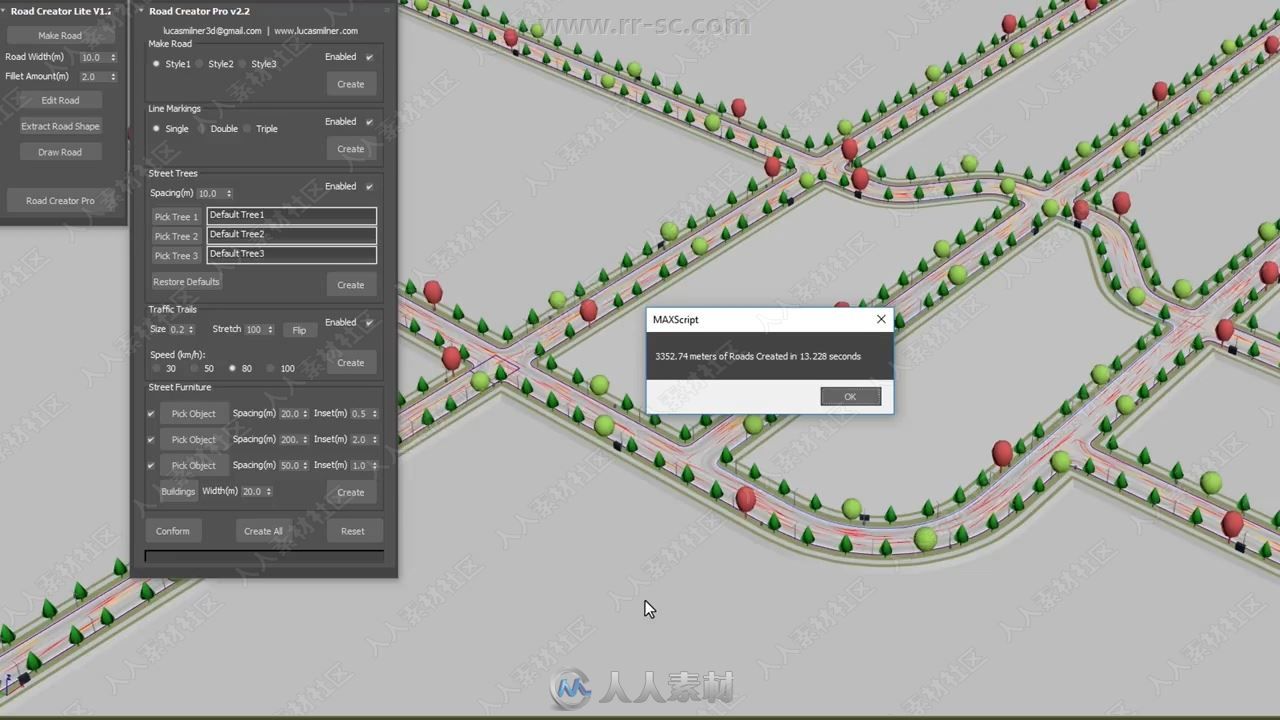Adjust the 2.0 Inset spinner
The width and height of the screenshot is (1280, 720).
(375, 440)
